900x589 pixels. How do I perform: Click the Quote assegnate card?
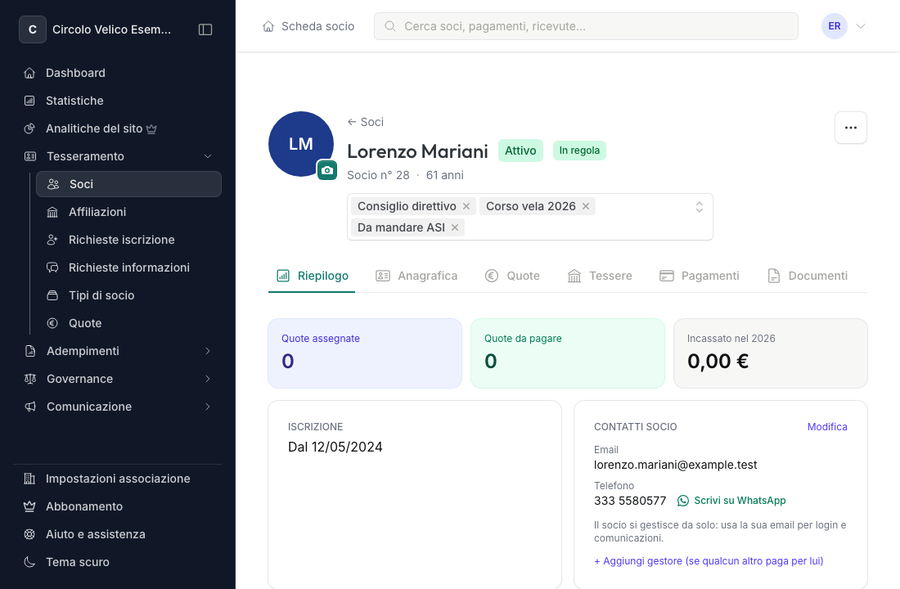[365, 354]
